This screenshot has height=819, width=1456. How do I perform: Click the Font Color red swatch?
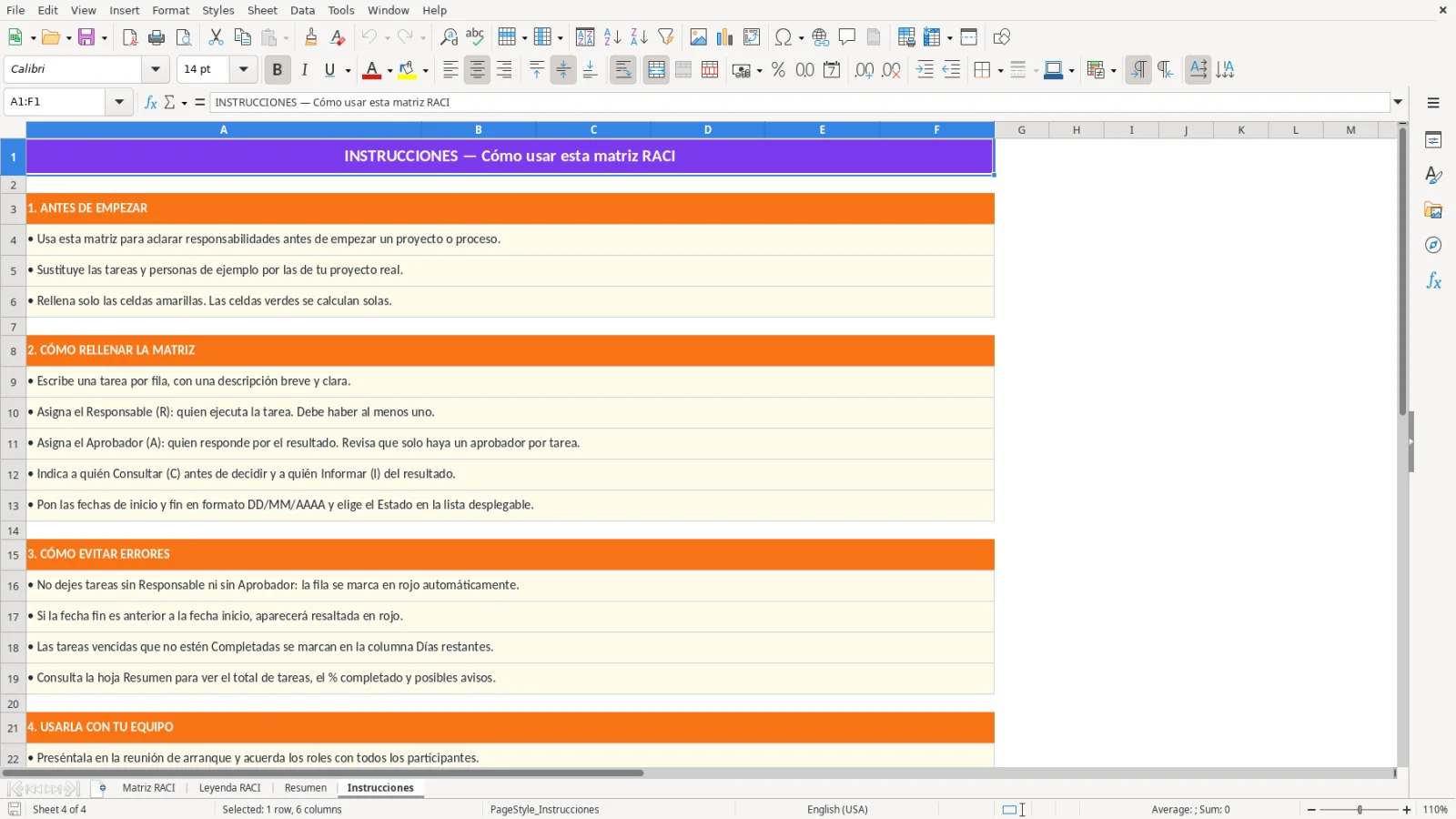tap(371, 70)
